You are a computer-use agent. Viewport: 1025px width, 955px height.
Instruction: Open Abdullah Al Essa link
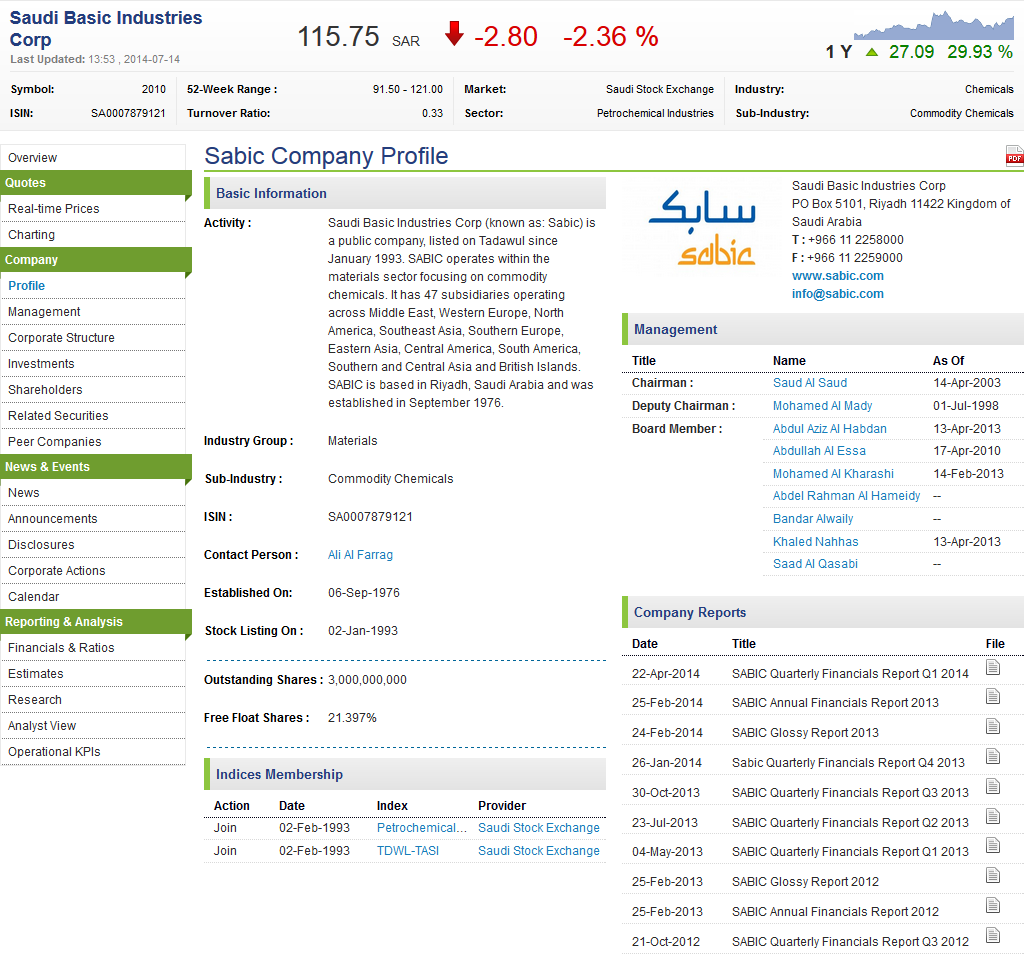click(819, 451)
